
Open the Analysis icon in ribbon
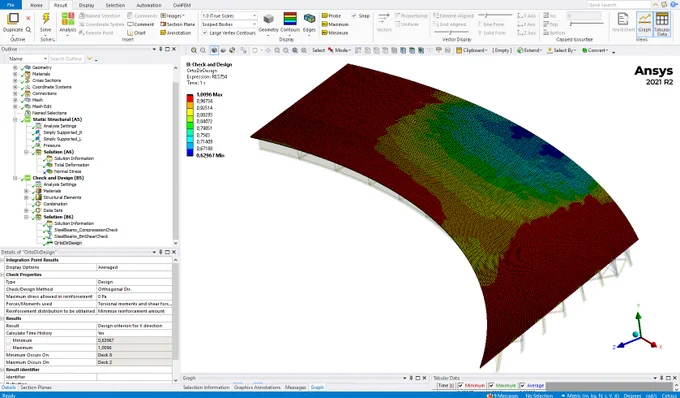coord(68,19)
